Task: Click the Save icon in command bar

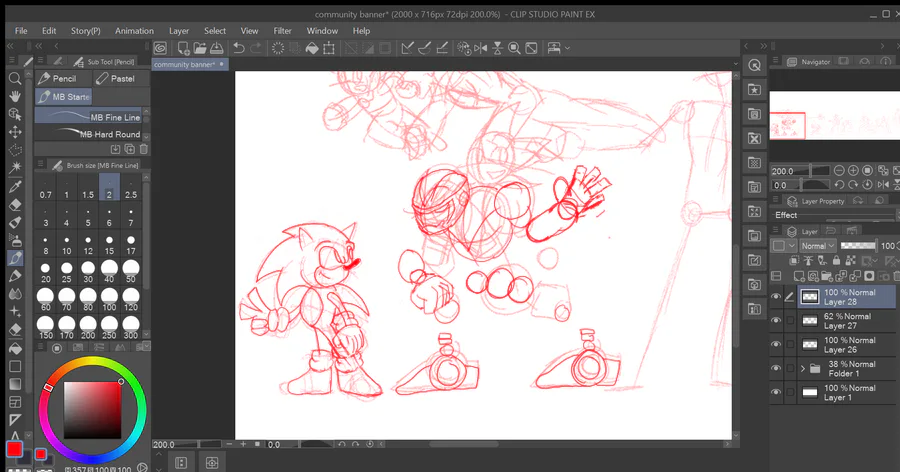Action: [x=216, y=48]
